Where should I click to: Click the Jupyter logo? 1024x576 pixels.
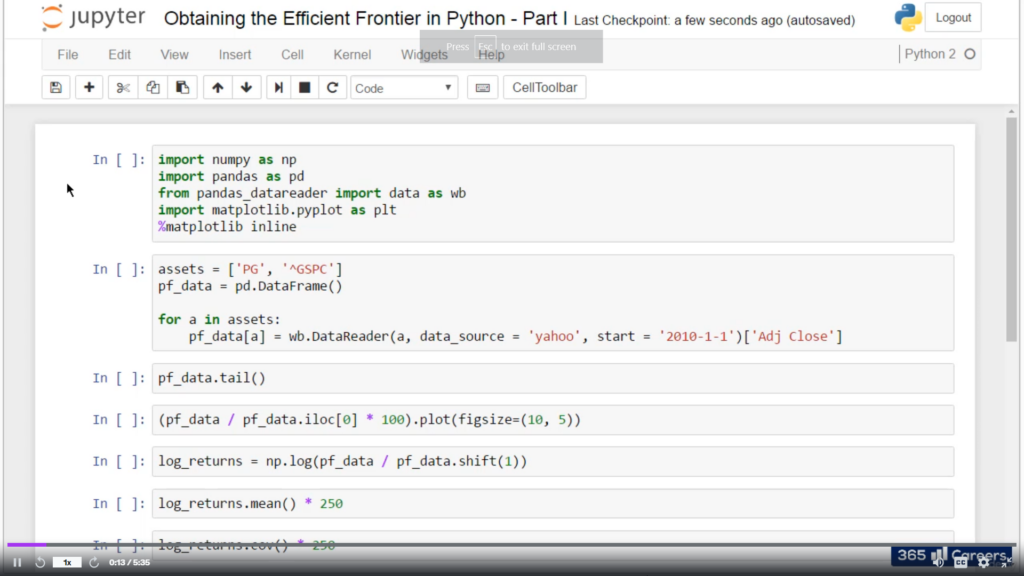(x=92, y=18)
